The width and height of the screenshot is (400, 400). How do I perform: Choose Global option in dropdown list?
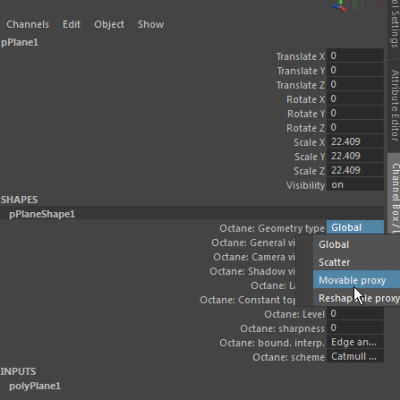coord(356,244)
